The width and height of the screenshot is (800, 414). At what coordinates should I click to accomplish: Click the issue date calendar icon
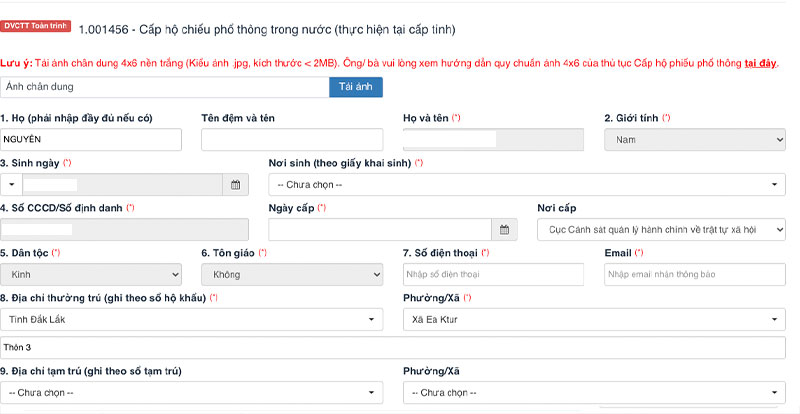(x=505, y=230)
